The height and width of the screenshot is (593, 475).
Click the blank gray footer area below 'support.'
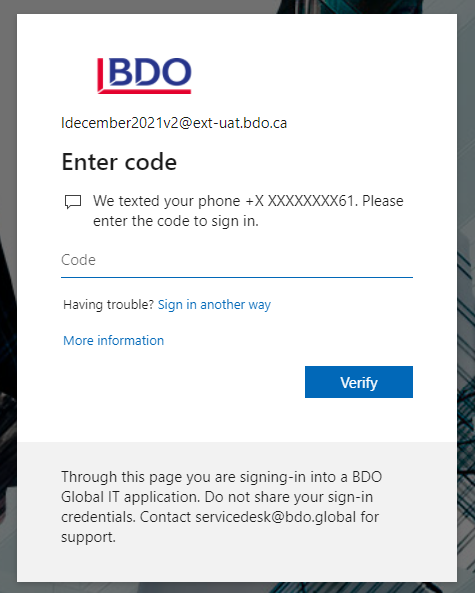237,564
